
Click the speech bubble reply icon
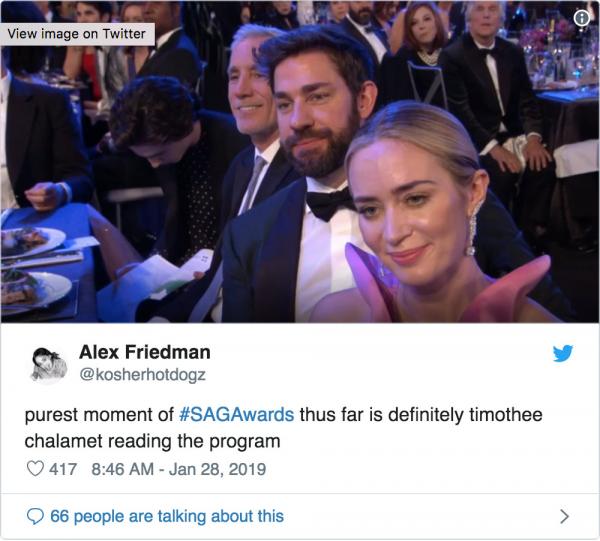tap(35, 516)
